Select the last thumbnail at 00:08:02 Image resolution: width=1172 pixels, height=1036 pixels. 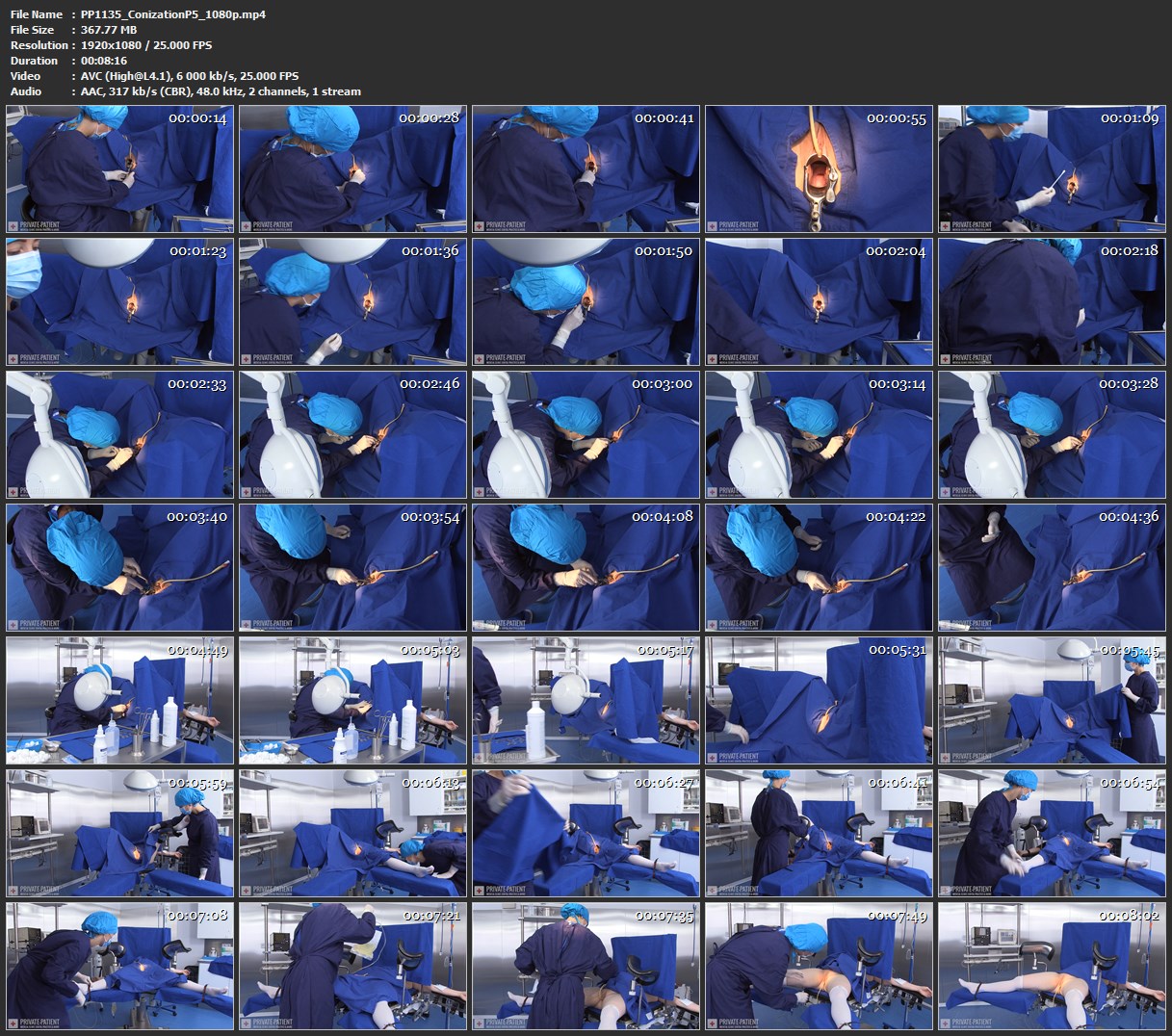1052,966
